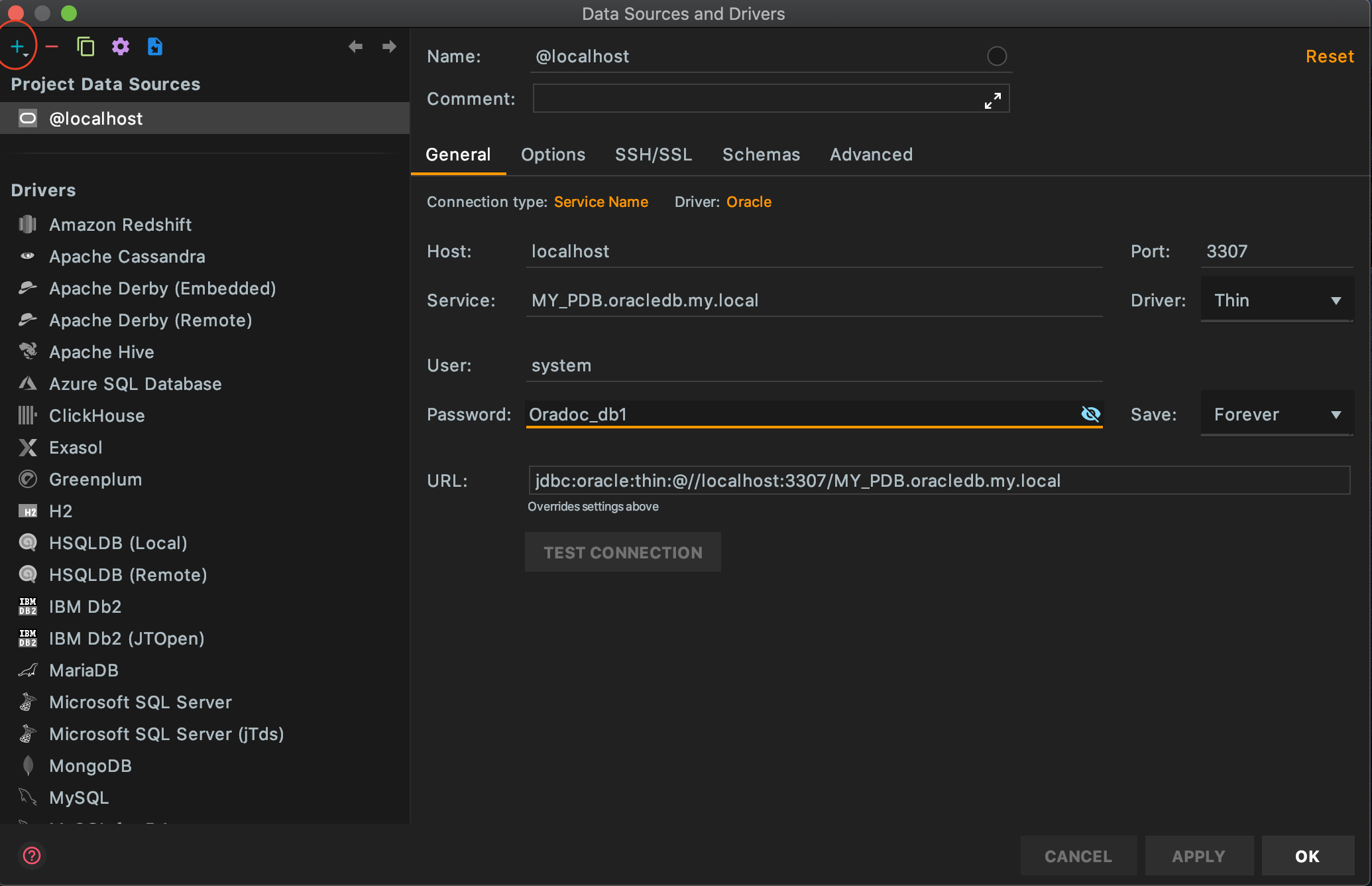Click into the URL input field
This screenshot has width=1372, height=886.
coord(938,481)
